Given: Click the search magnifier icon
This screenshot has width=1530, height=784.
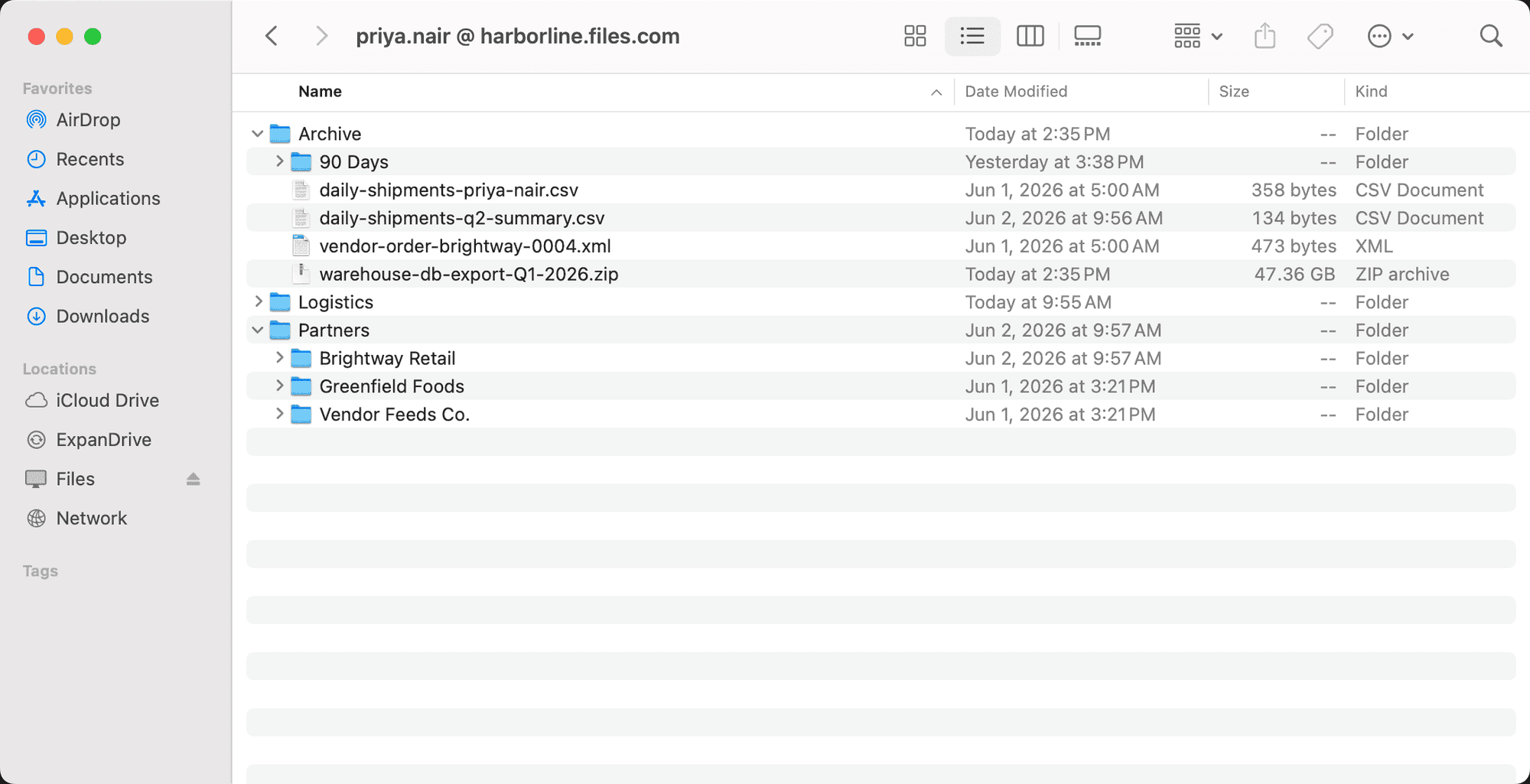Looking at the screenshot, I should (x=1491, y=36).
